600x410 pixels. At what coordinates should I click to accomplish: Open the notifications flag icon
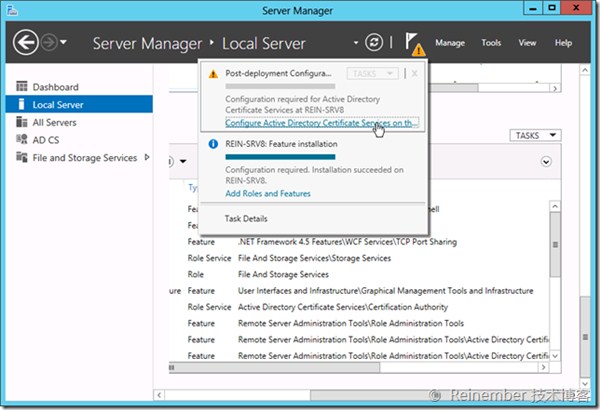413,44
